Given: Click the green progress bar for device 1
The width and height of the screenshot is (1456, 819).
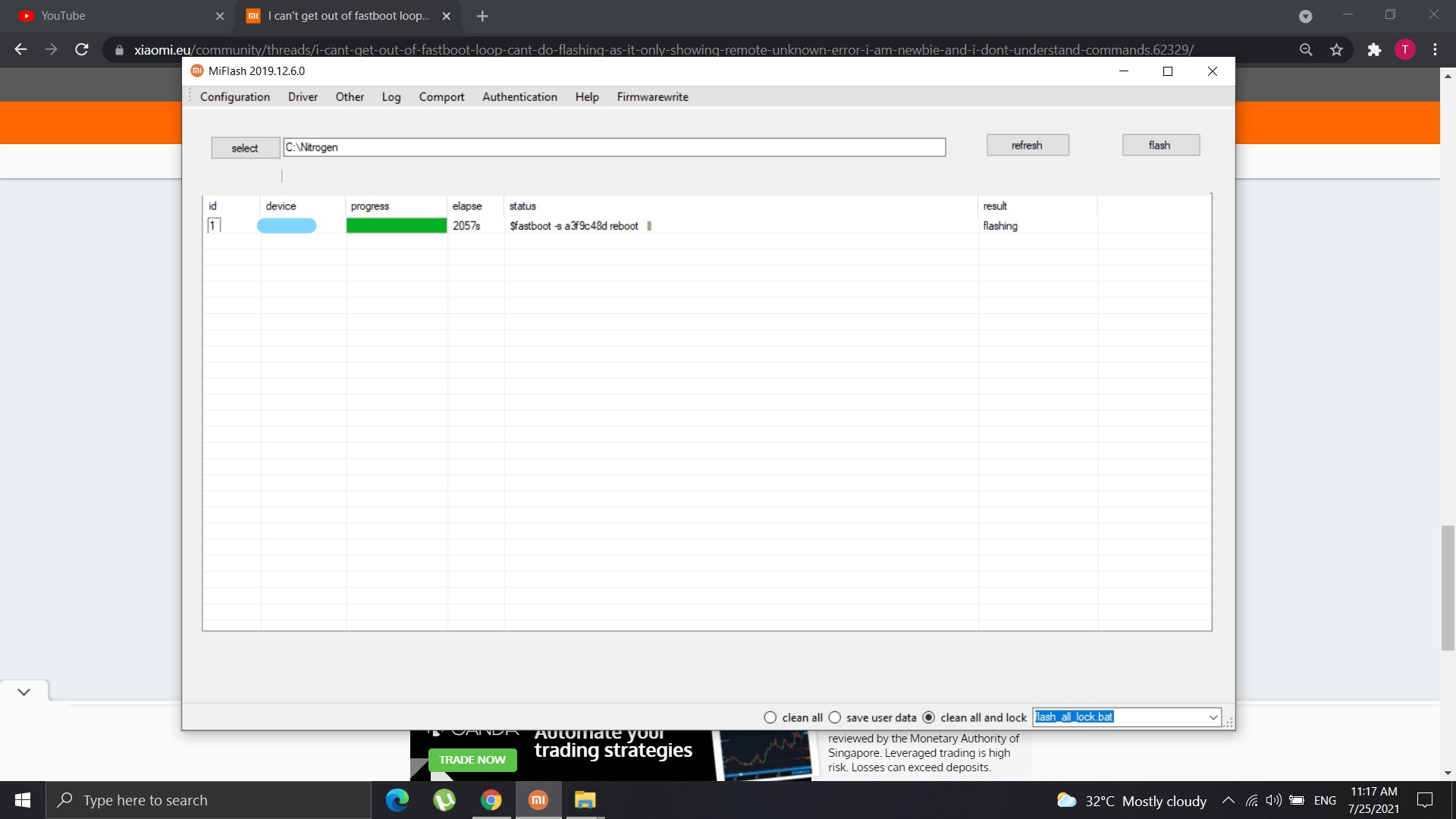Looking at the screenshot, I should pos(397,225).
